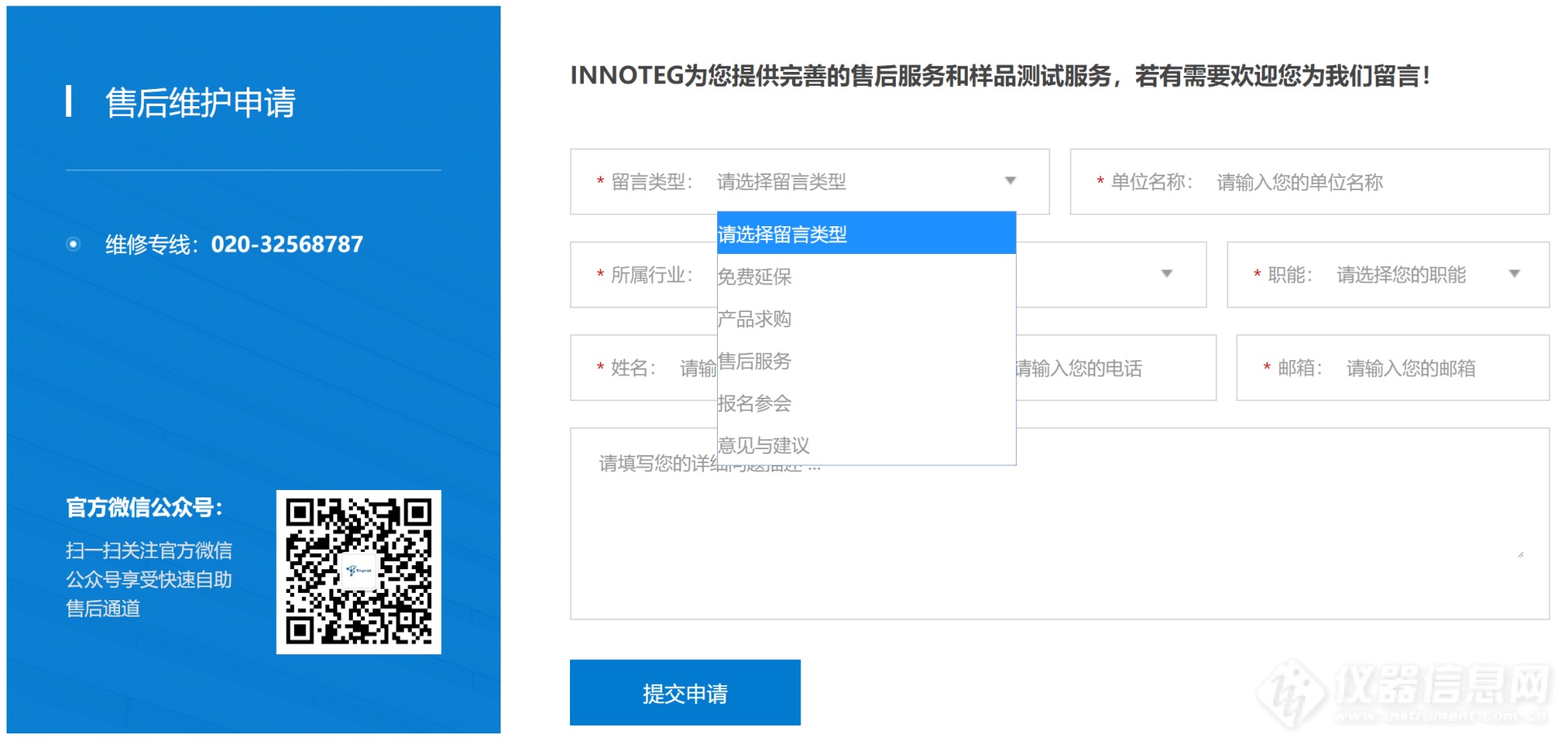
Task: Click the textarea resize handle corner
Action: coord(1520,555)
